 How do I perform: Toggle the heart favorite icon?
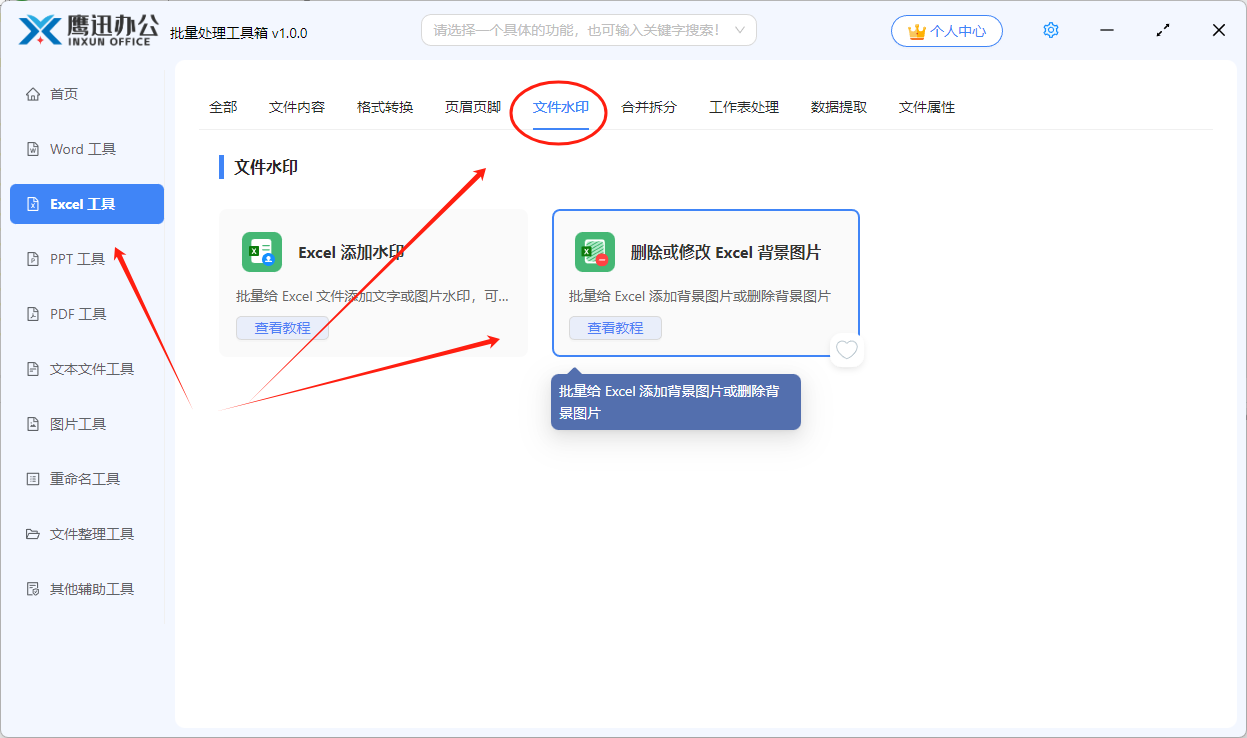[x=847, y=350]
